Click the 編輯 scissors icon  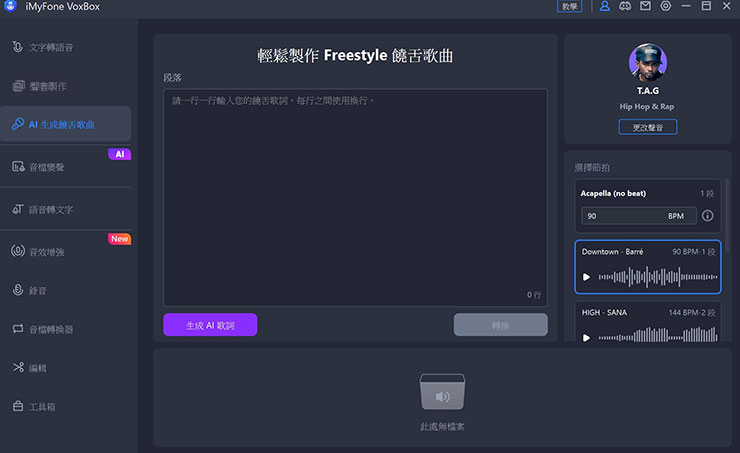(18, 367)
